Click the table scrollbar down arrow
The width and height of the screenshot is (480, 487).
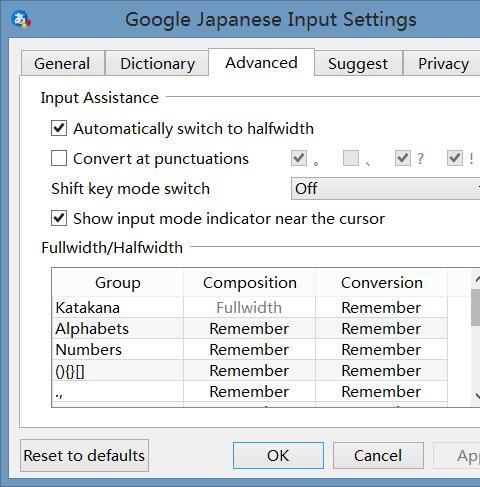477,396
